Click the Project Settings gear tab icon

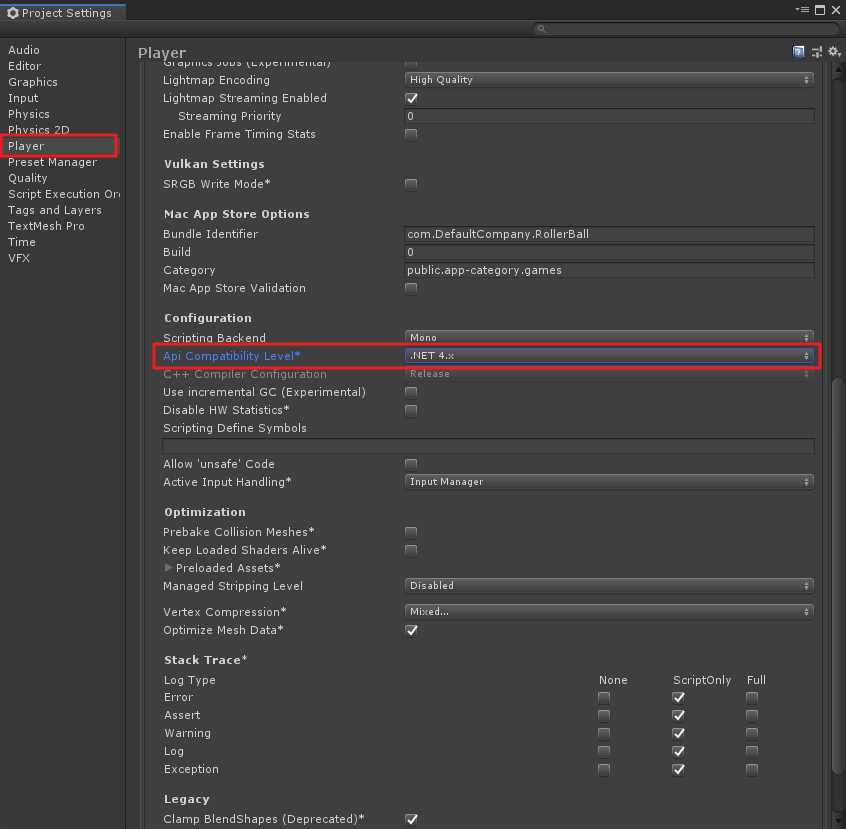[x=13, y=13]
